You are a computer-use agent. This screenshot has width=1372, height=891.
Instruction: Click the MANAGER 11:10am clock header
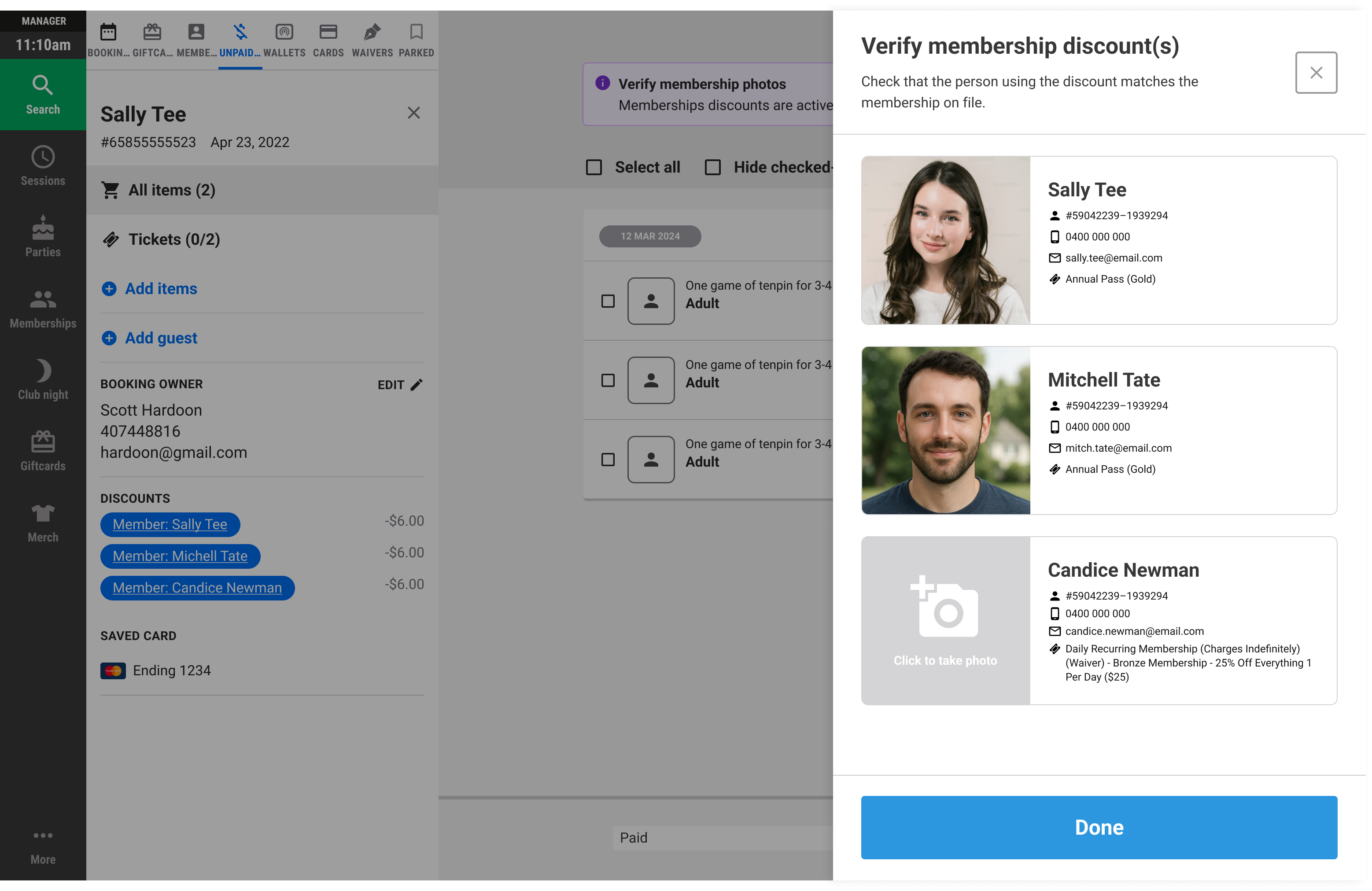point(43,35)
